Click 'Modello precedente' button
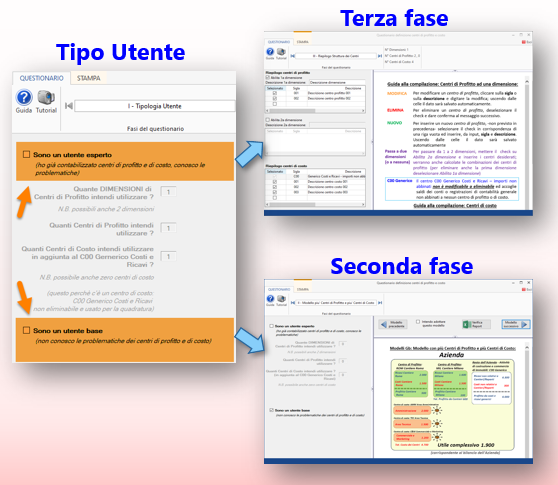 tap(393, 324)
